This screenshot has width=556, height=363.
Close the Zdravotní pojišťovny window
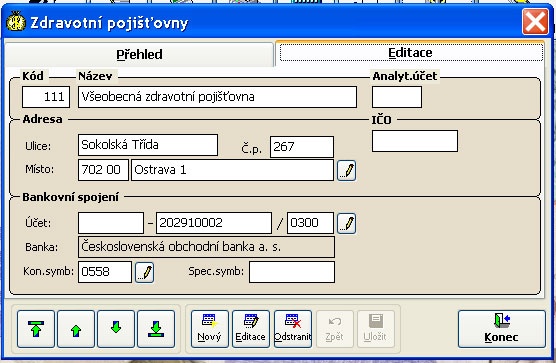[x=535, y=22]
